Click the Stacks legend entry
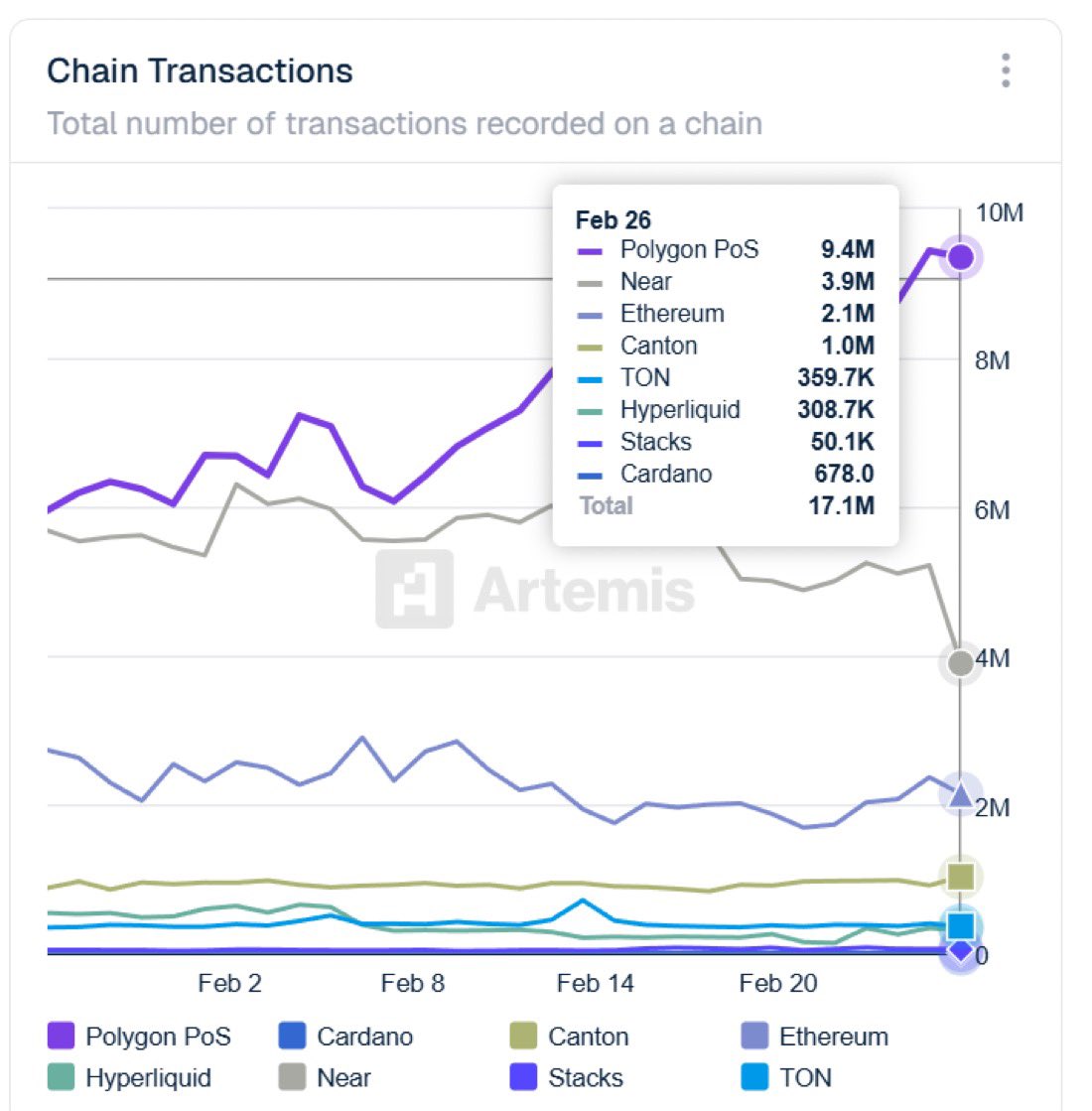Image resolution: width=1092 pixels, height=1111 pixels. pyautogui.click(x=566, y=1078)
